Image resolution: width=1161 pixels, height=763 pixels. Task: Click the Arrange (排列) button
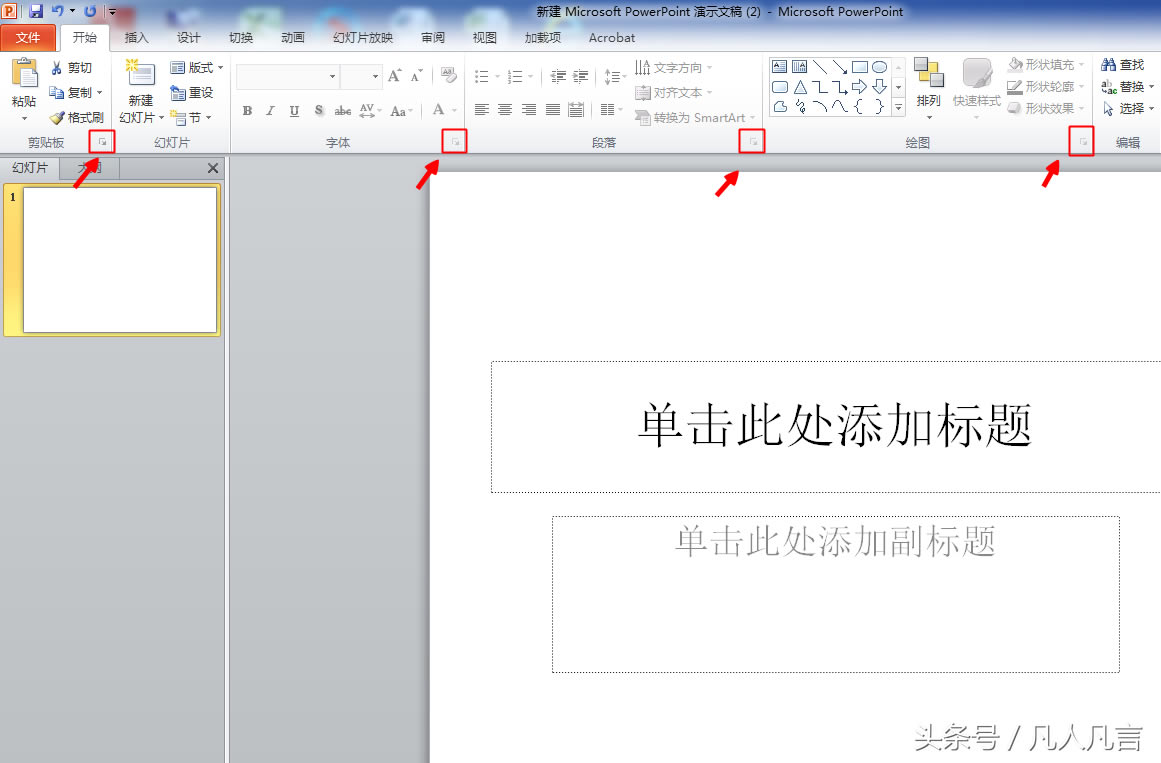pyautogui.click(x=928, y=84)
